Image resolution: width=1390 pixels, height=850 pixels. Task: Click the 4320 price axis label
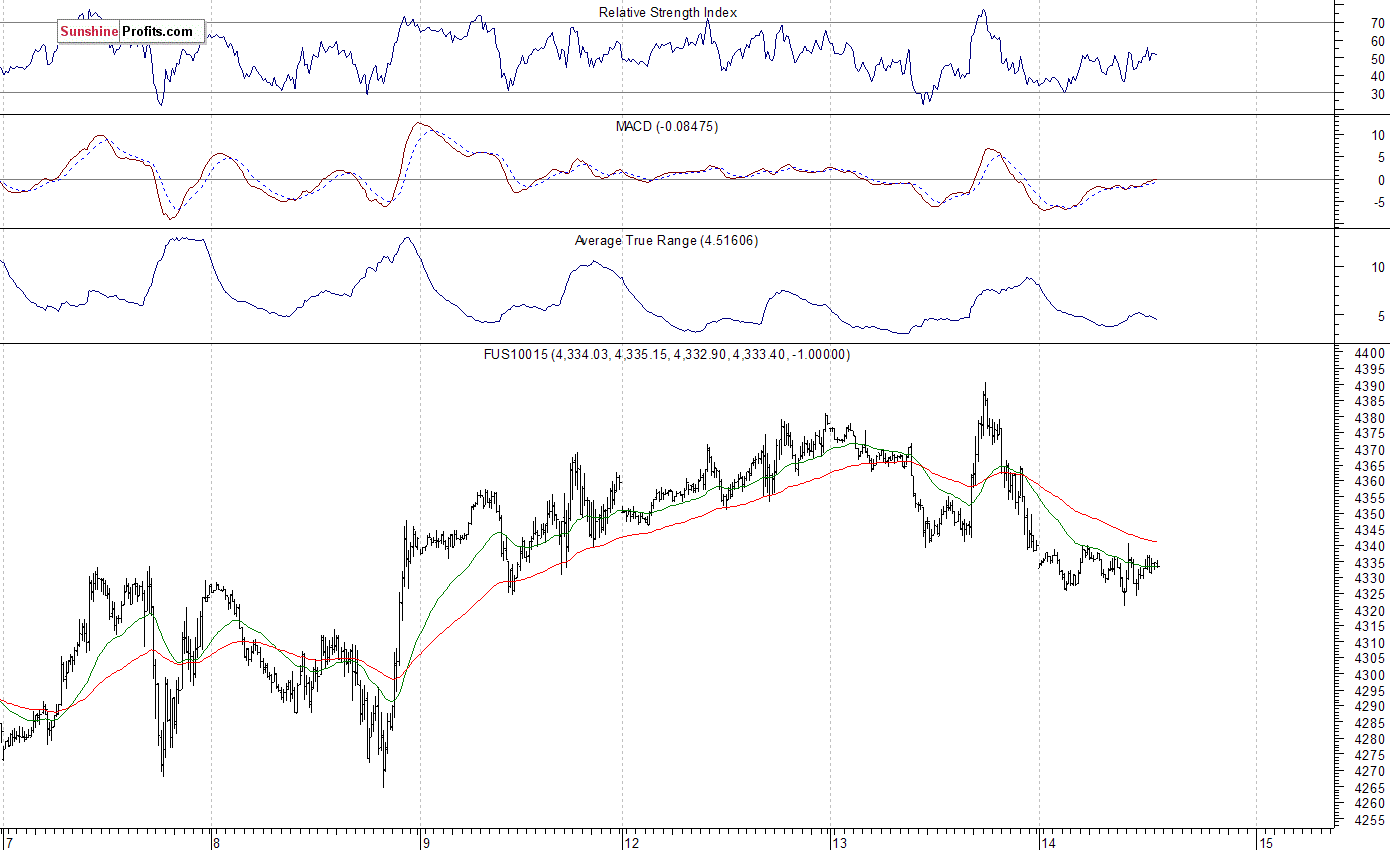point(1372,611)
